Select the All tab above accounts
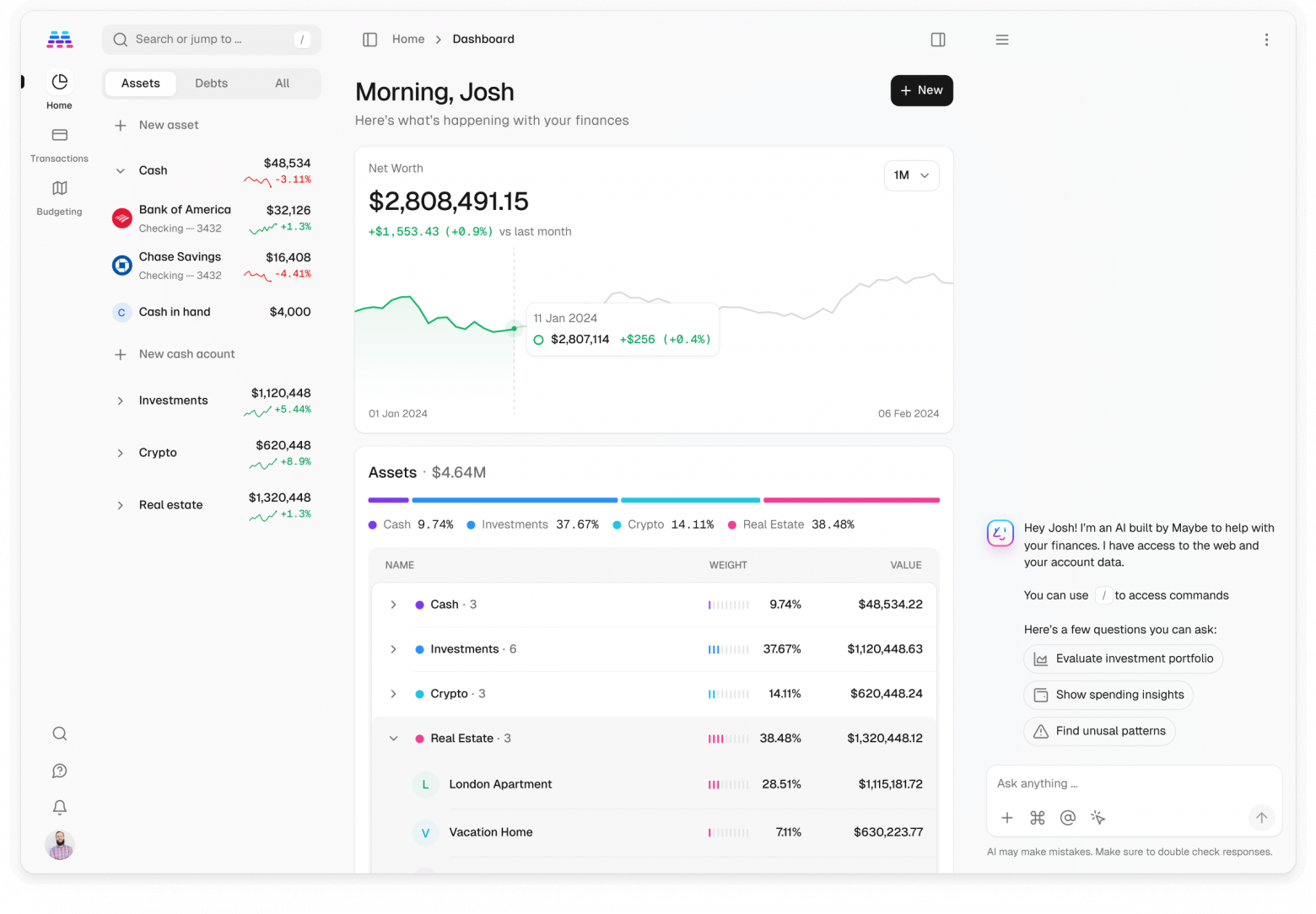1316x914 pixels. [282, 83]
